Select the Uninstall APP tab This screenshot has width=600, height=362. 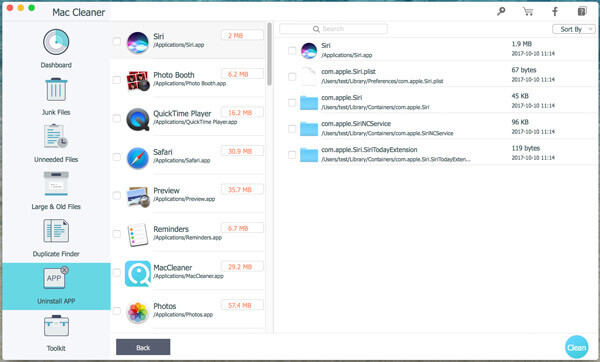click(x=56, y=286)
